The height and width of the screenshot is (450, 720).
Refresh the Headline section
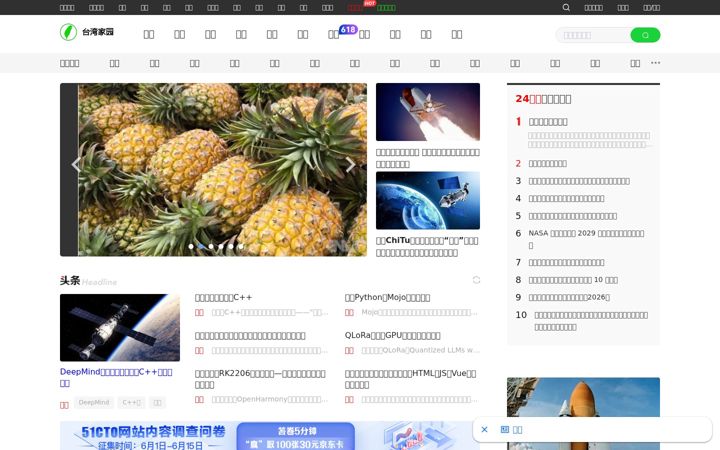coord(476,280)
